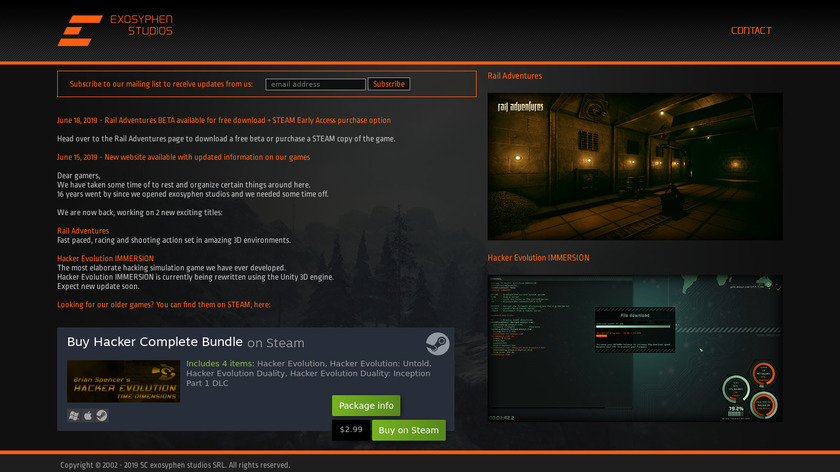This screenshot has width=840, height=472.
Task: Click the Exosyphen Studios logo
Action: (x=115, y=31)
